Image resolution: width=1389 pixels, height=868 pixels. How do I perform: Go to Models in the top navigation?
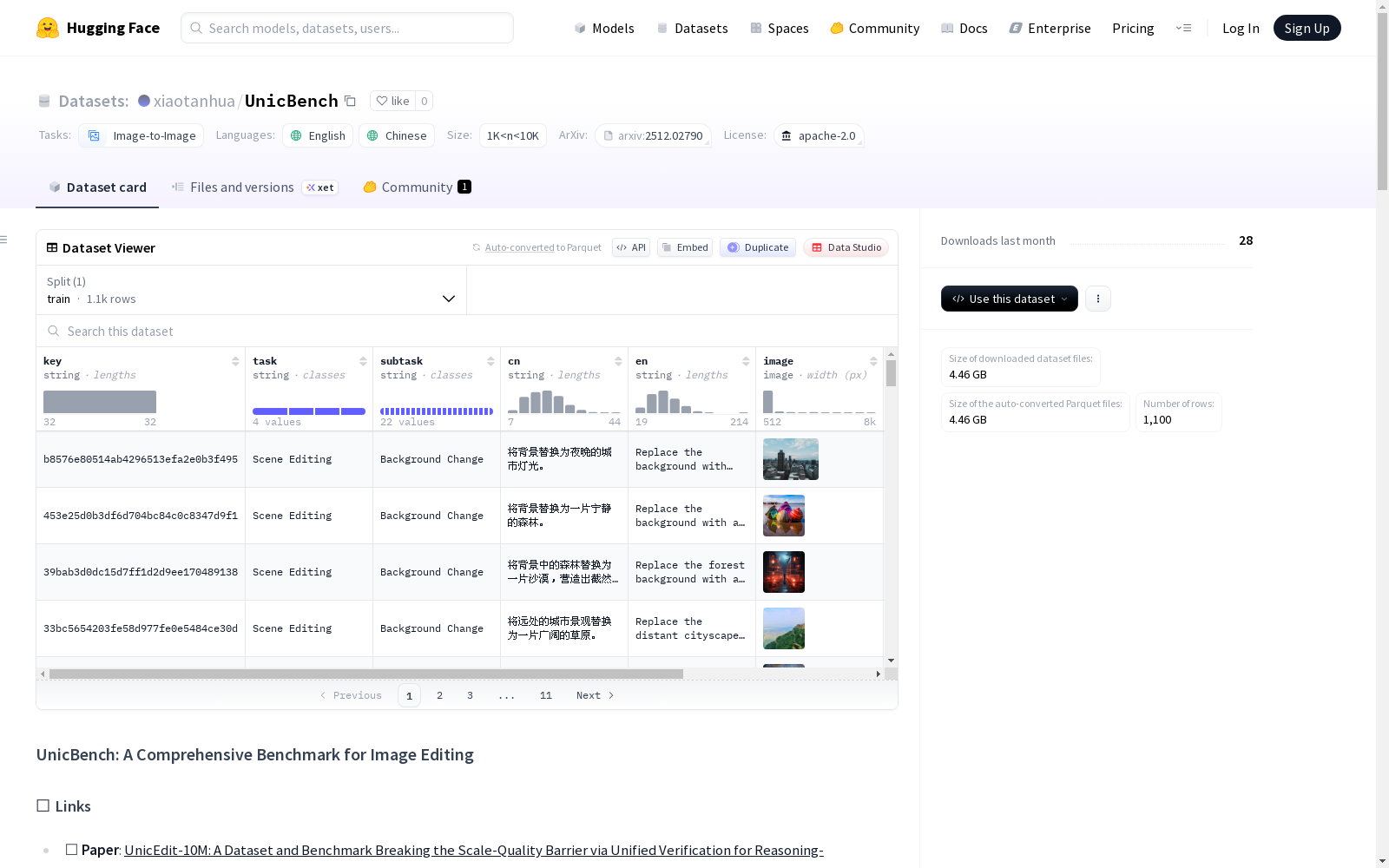point(604,28)
